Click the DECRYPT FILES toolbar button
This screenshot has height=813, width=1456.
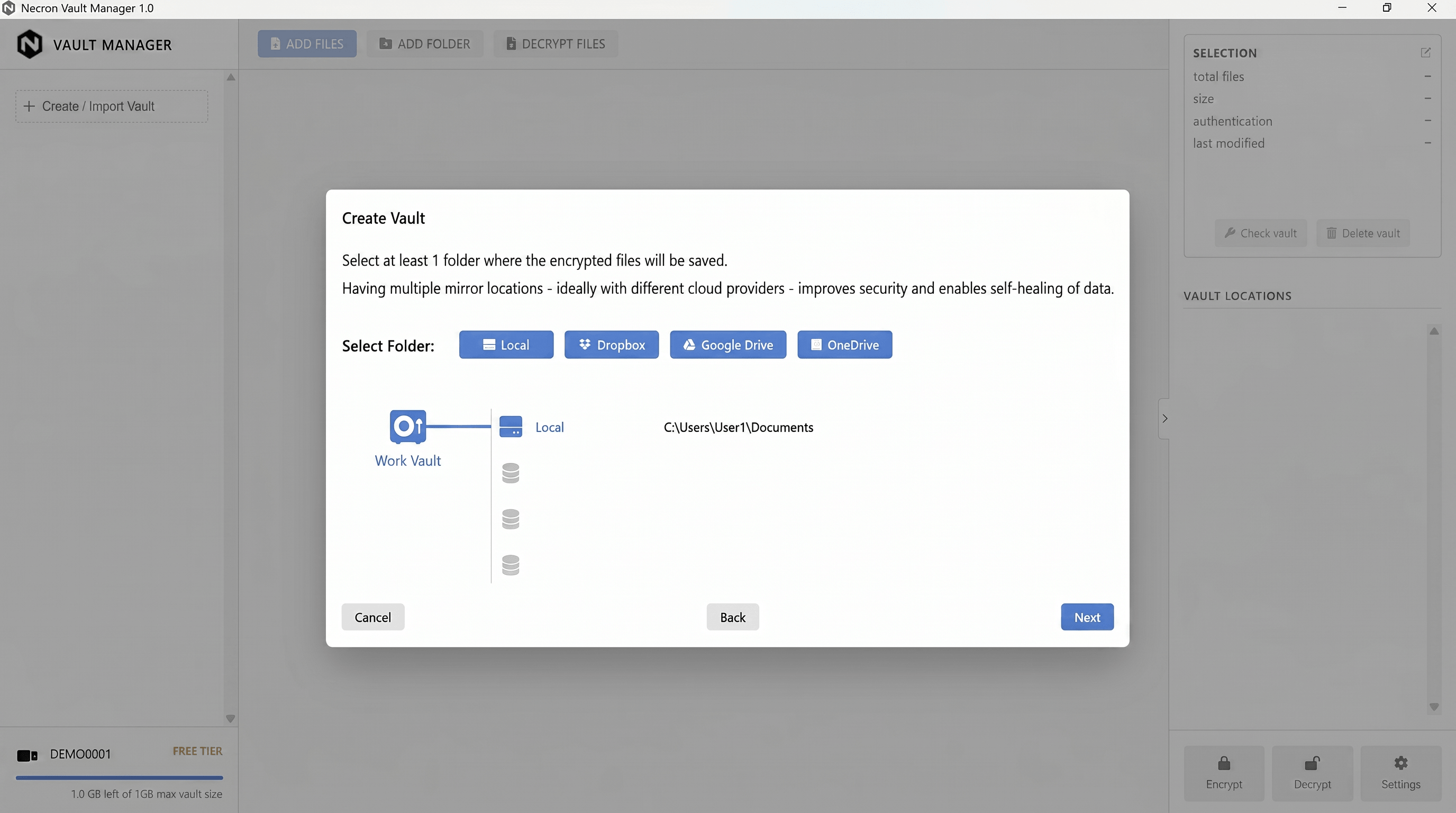[x=556, y=43]
